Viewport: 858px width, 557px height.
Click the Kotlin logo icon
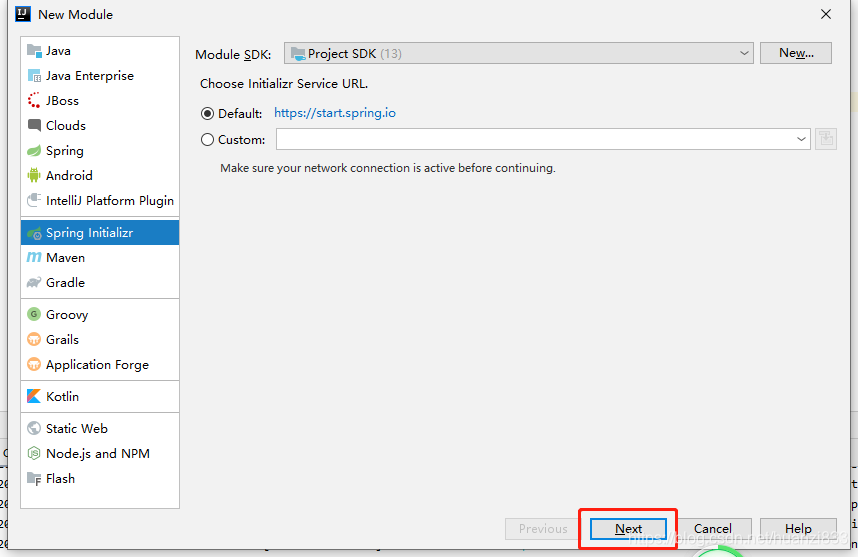(x=34, y=396)
